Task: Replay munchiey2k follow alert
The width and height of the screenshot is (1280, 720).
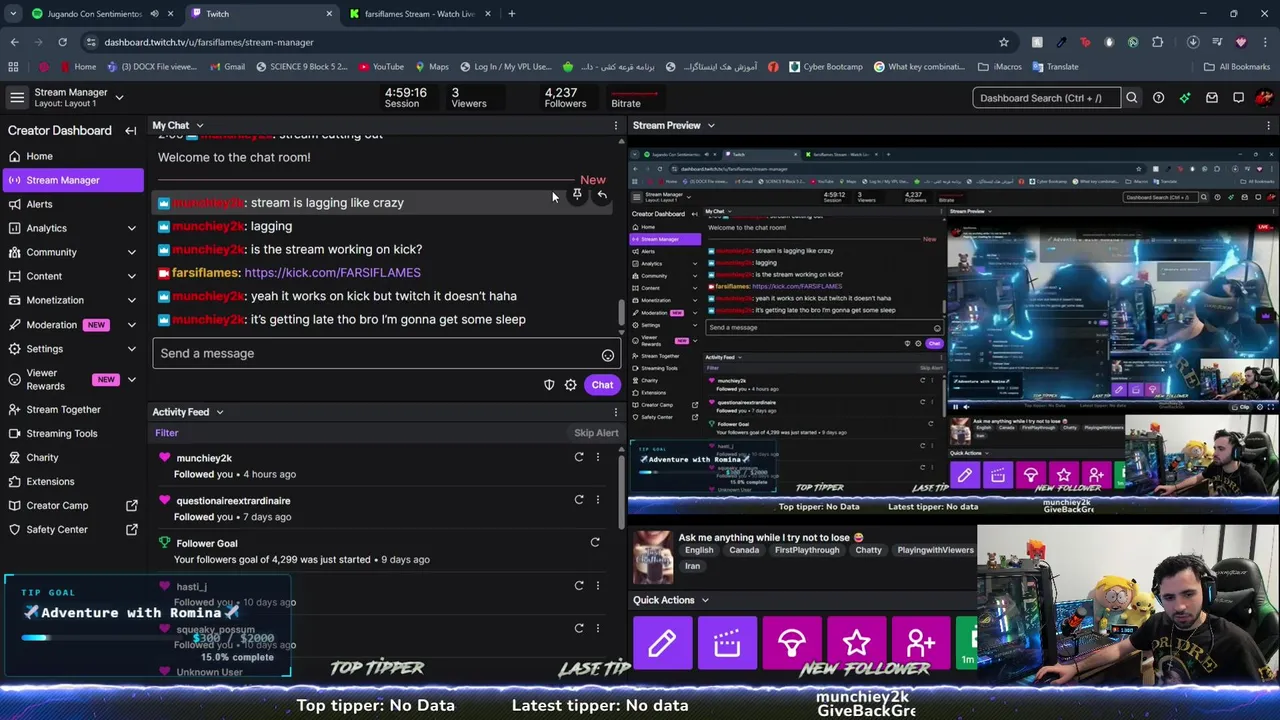Action: [579, 457]
